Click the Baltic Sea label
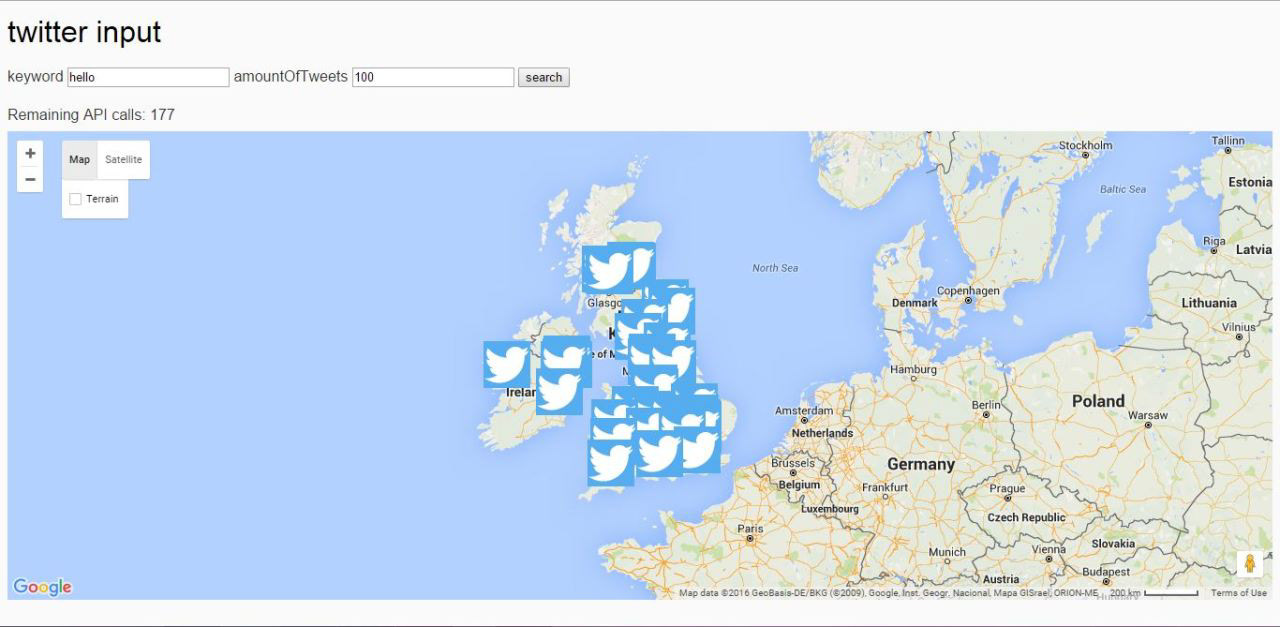The height and width of the screenshot is (627, 1280). [x=1122, y=189]
